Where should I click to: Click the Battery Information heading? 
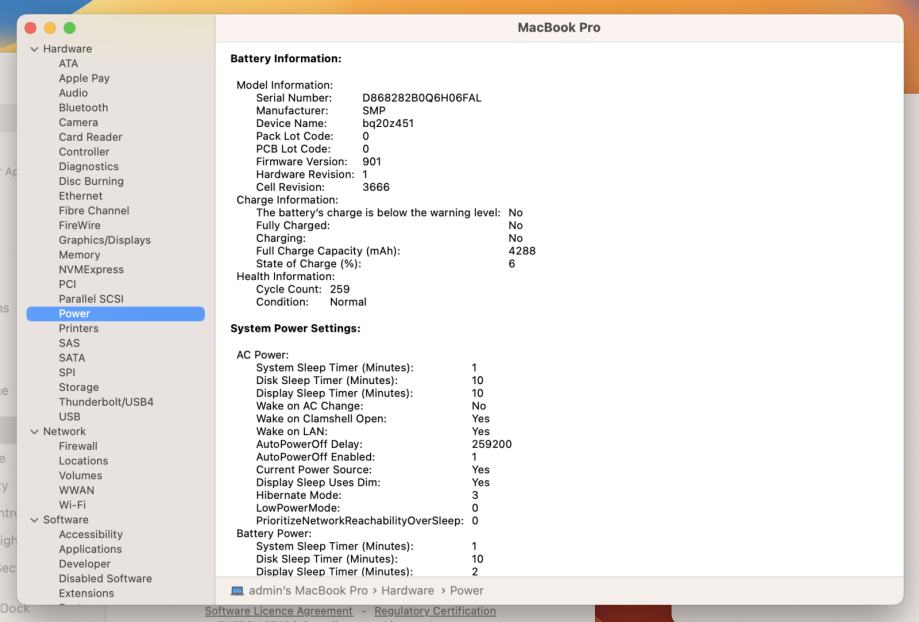point(285,59)
